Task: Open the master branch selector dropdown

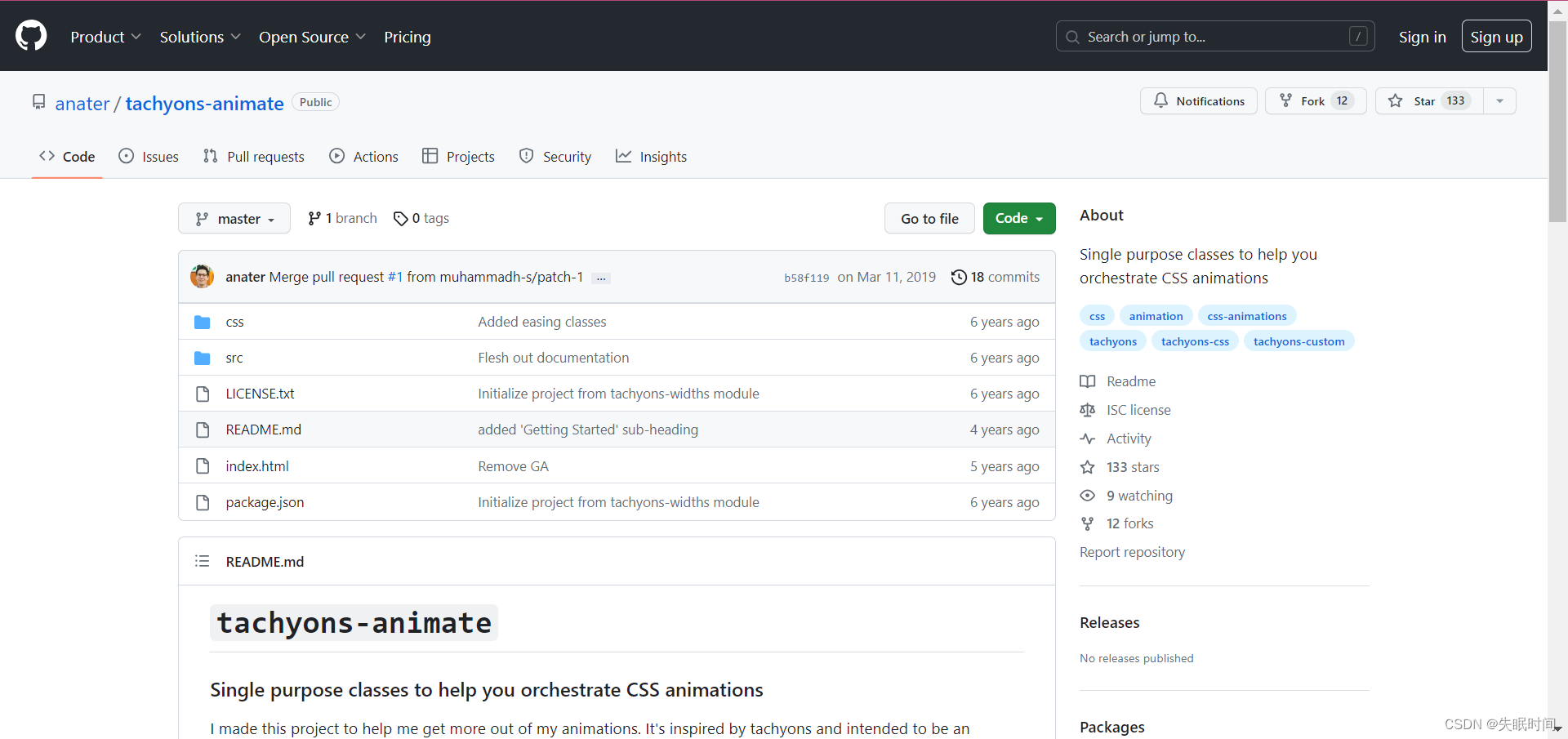Action: tap(234, 218)
